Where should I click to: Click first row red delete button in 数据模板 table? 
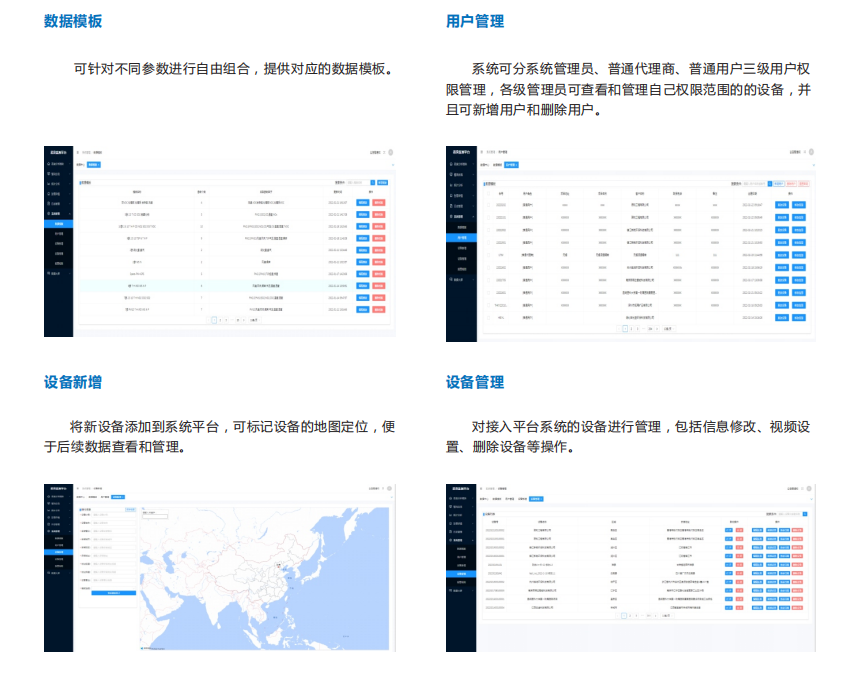coord(379,203)
